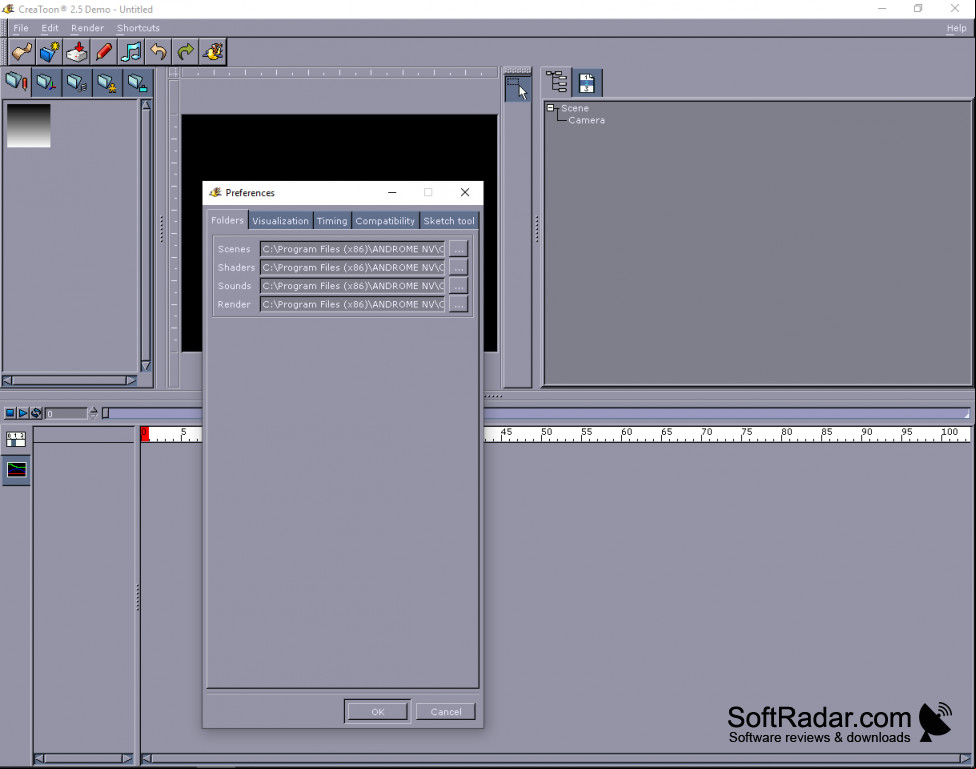Image resolution: width=976 pixels, height=769 pixels.
Task: Browse for the Scenes folder
Action: pyautogui.click(x=459, y=249)
